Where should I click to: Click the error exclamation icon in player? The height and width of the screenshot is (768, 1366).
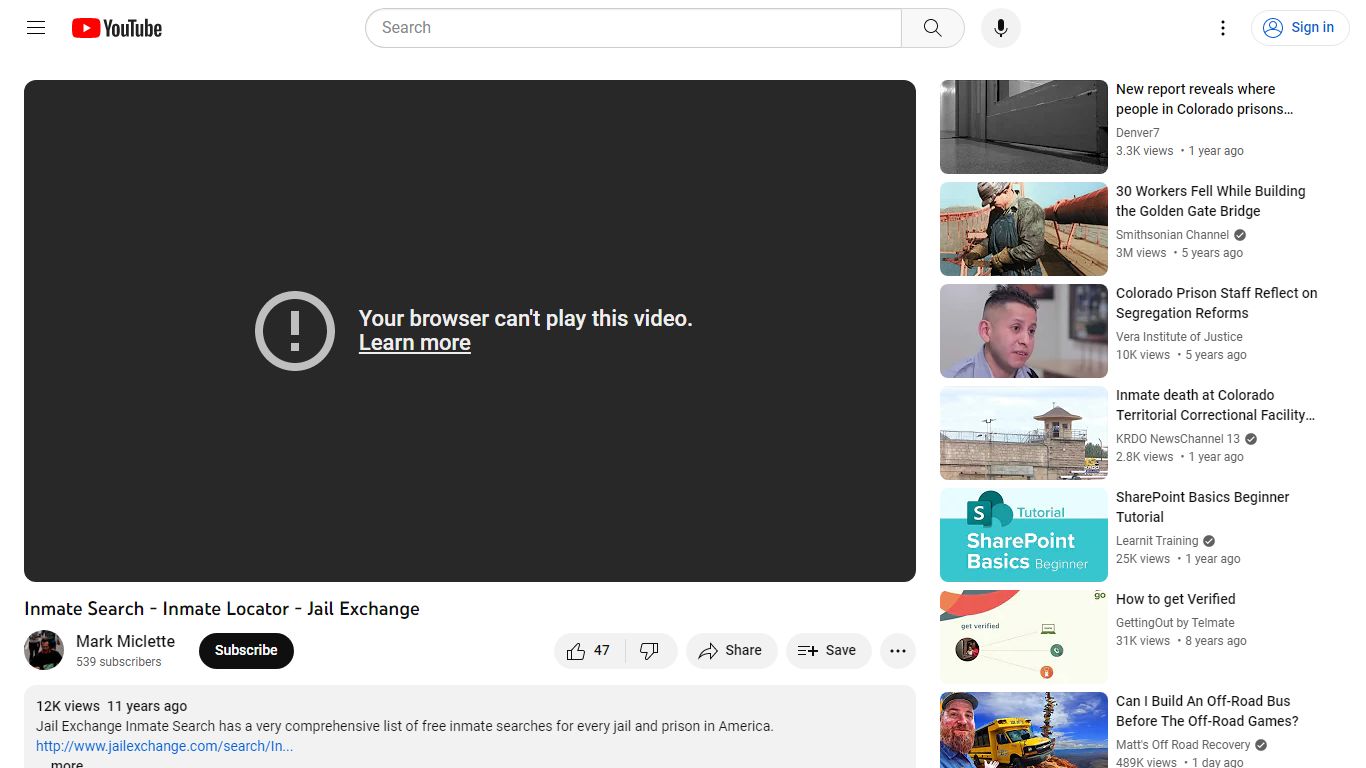click(x=295, y=331)
